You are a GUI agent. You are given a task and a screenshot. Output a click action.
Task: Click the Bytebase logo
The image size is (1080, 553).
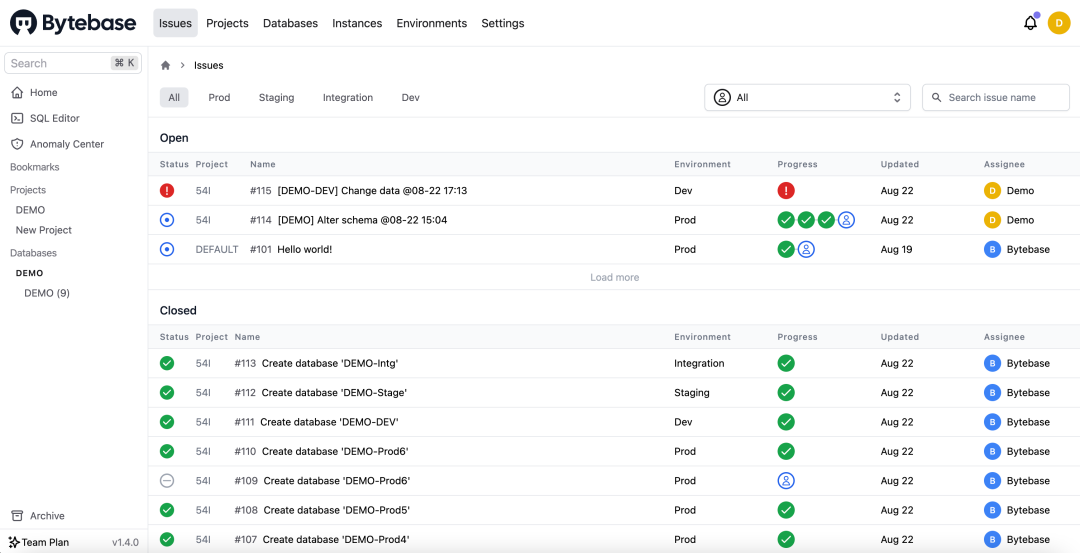tap(72, 23)
